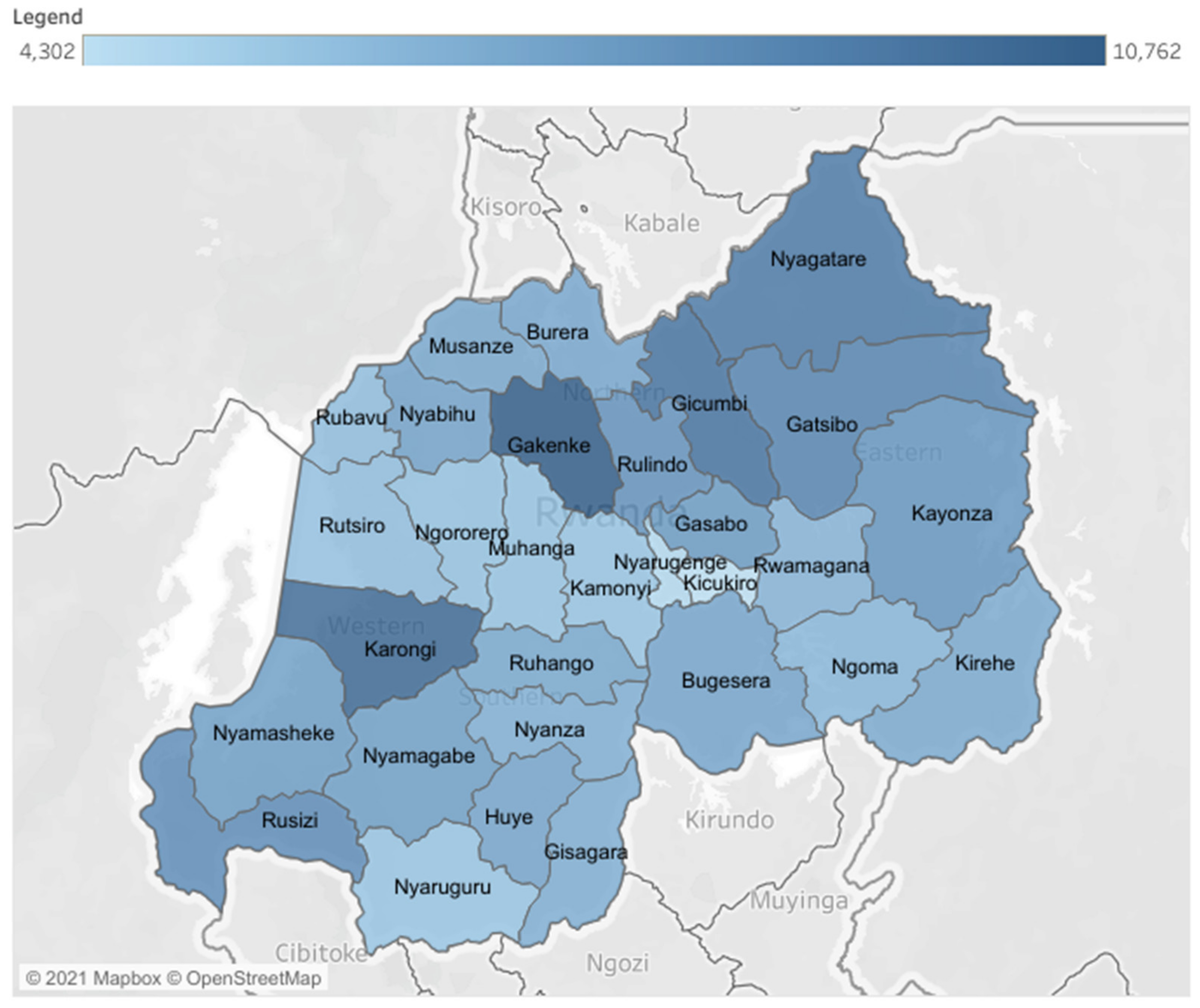Select the Kayonza district area

951,514
